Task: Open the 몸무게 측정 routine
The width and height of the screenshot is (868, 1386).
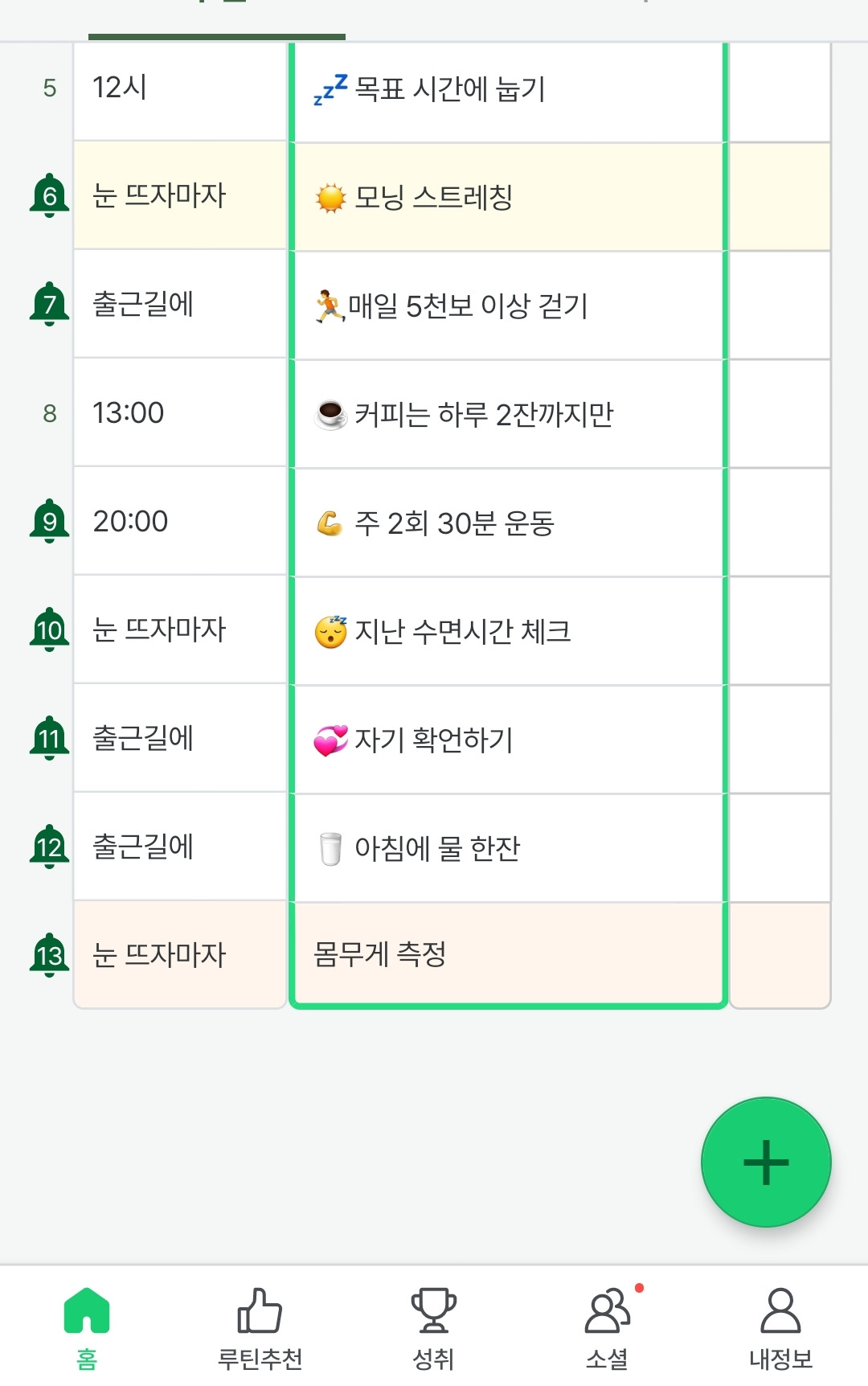Action: pyautogui.click(x=508, y=954)
